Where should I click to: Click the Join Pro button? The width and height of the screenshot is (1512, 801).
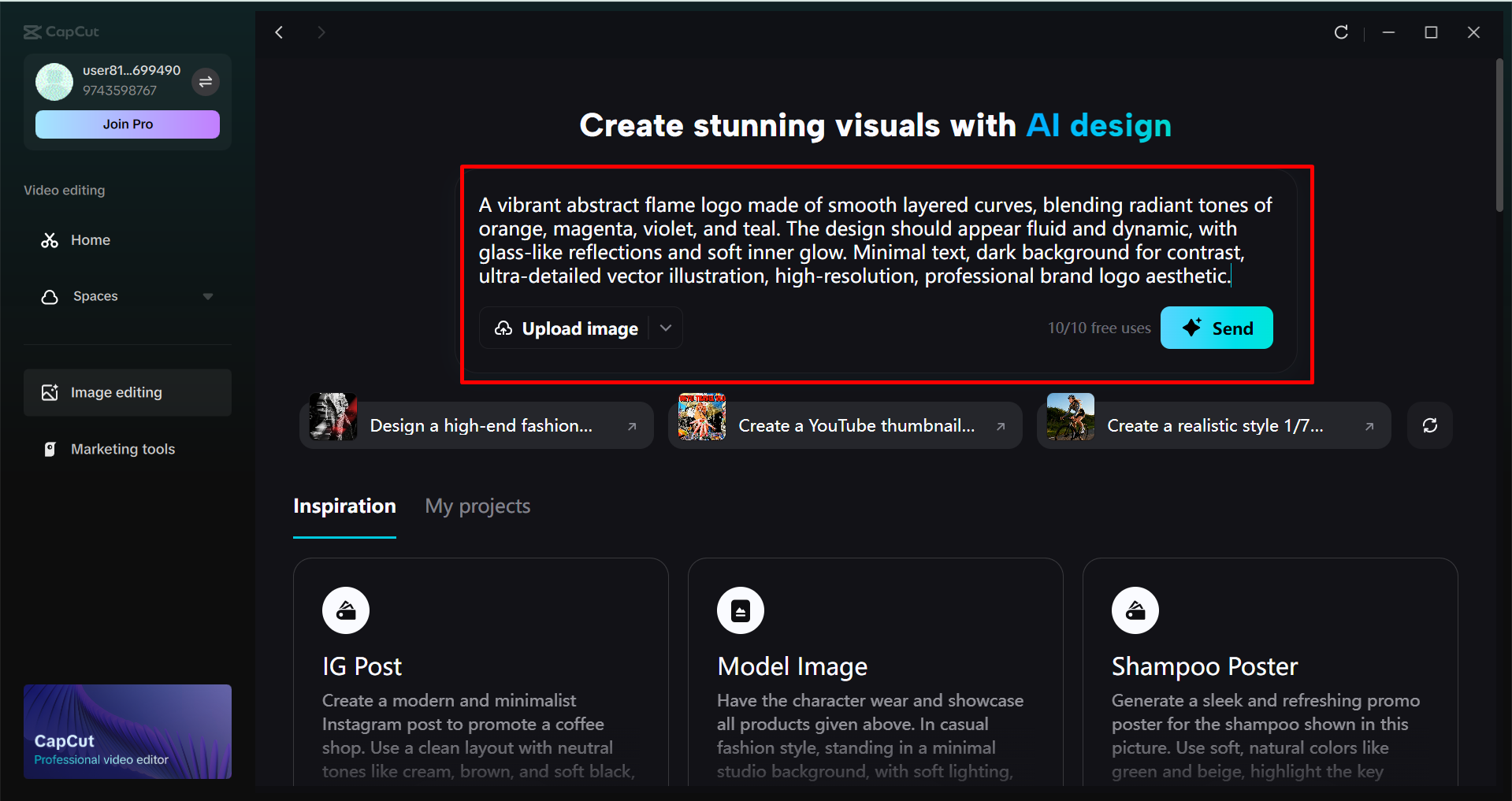[128, 124]
